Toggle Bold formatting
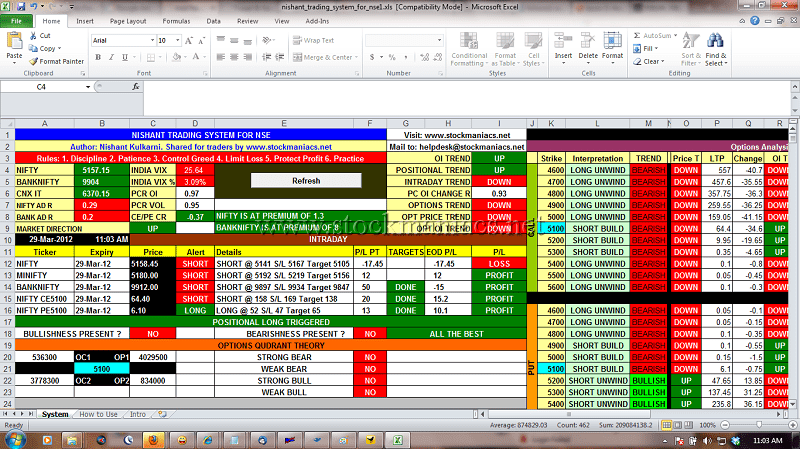This screenshot has height=449, width=800. click(x=98, y=57)
